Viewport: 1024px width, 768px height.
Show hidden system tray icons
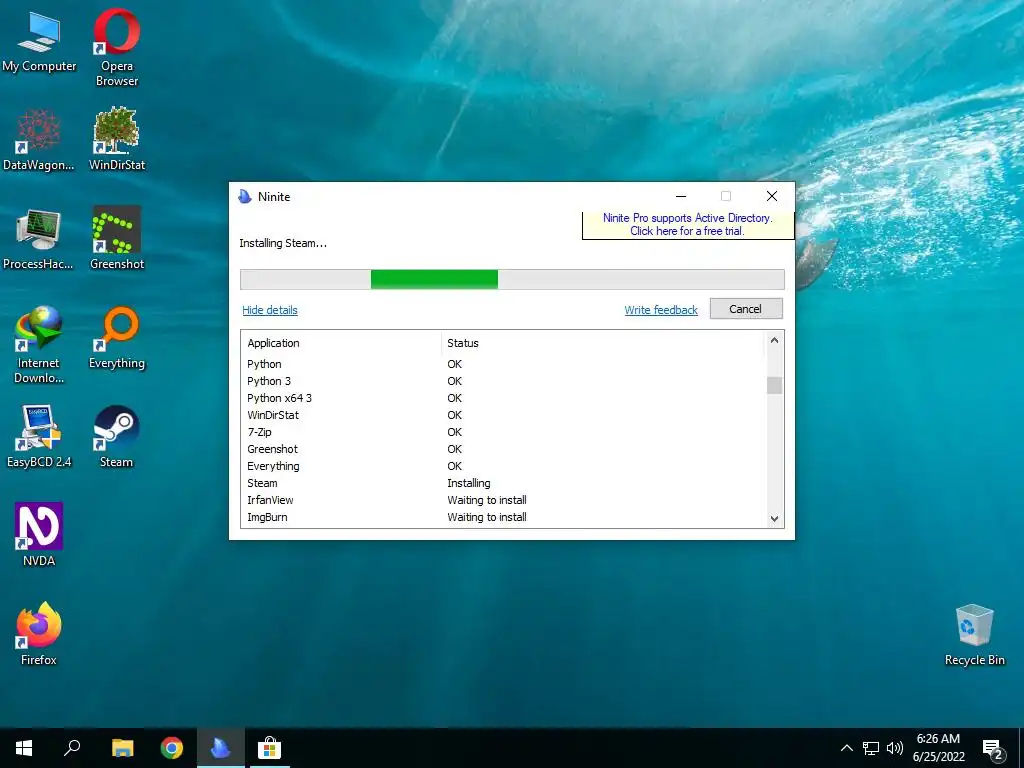point(846,748)
